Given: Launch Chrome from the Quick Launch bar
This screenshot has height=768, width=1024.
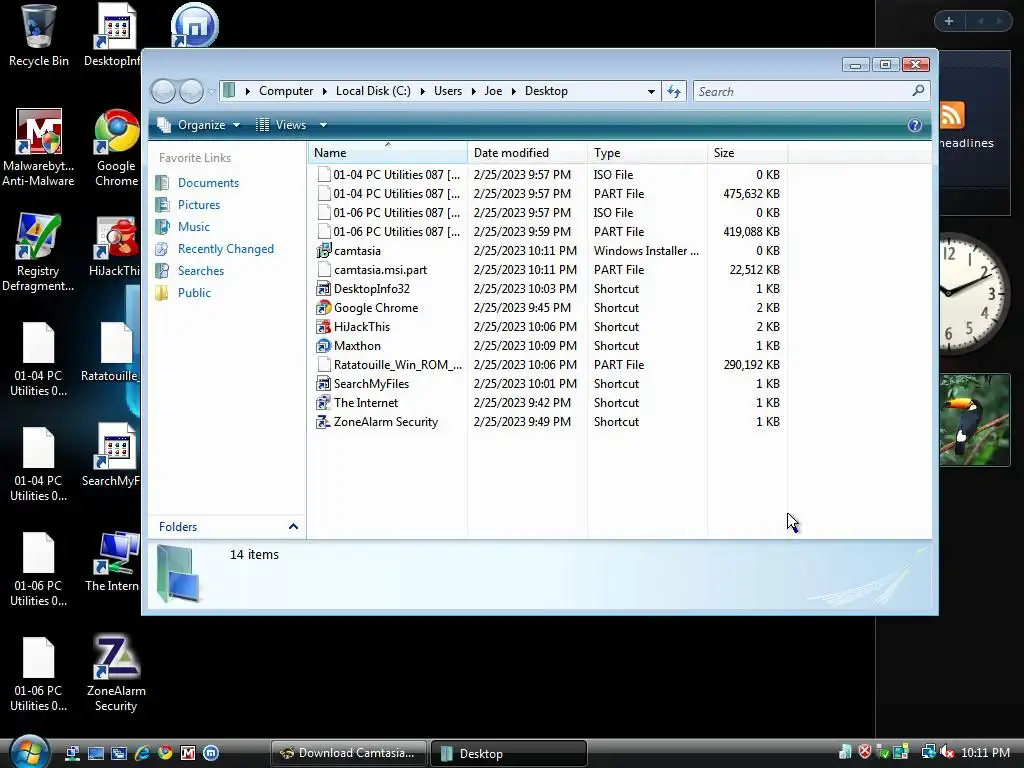Looking at the screenshot, I should tap(165, 753).
